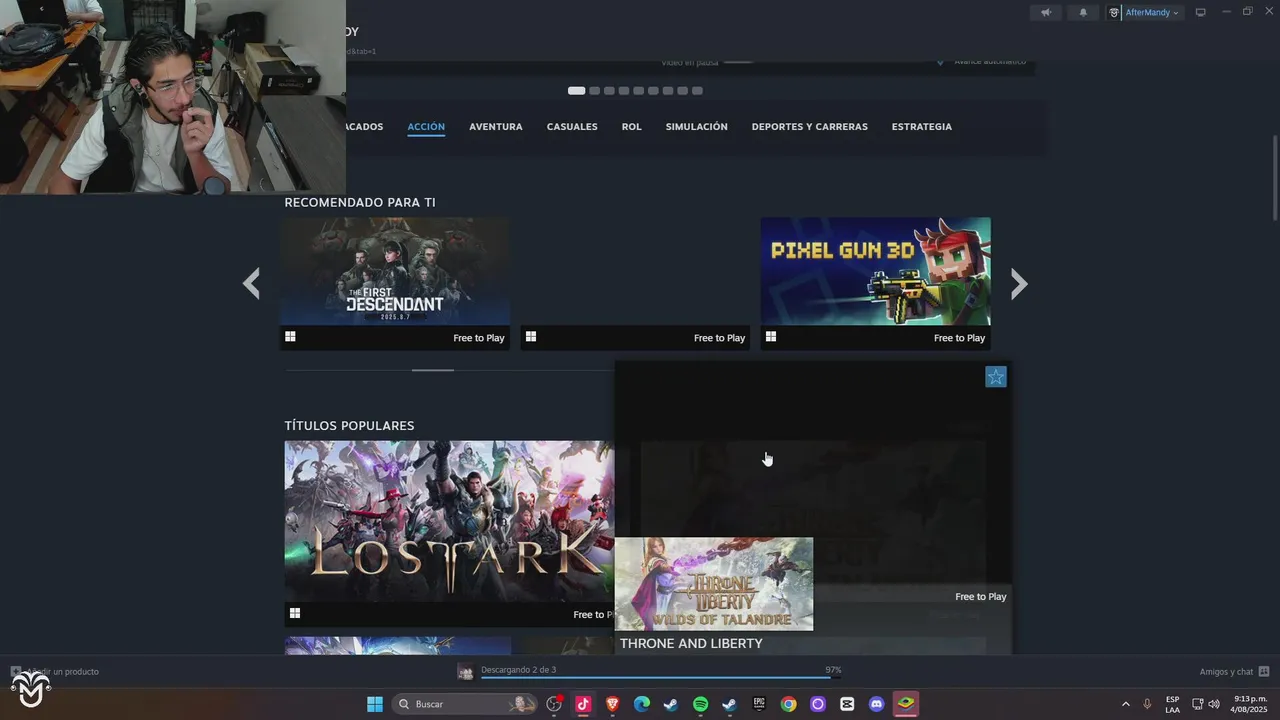1280x720 pixels.
Task: Open Brave browser from the taskbar
Action: pyautogui.click(x=613, y=704)
